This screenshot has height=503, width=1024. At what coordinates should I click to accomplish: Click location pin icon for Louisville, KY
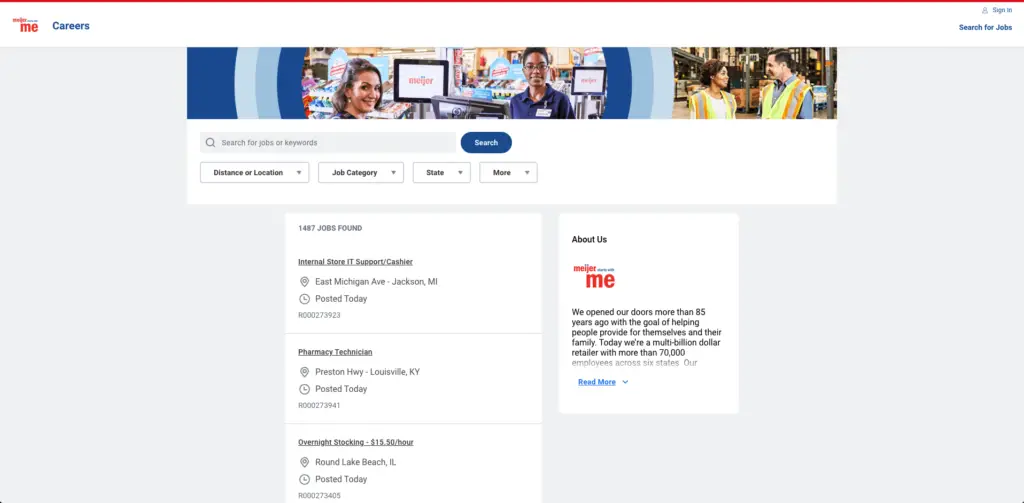pyautogui.click(x=304, y=372)
